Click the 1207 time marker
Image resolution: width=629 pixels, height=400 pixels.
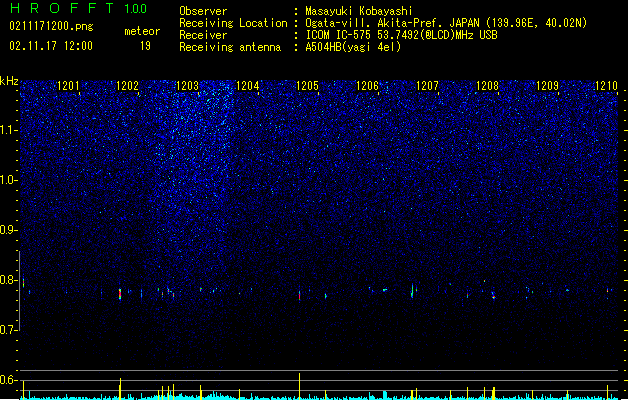tap(427, 85)
